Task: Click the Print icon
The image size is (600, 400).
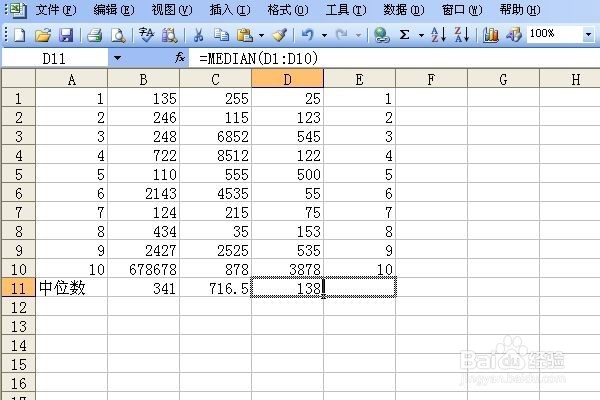Action: (95, 35)
